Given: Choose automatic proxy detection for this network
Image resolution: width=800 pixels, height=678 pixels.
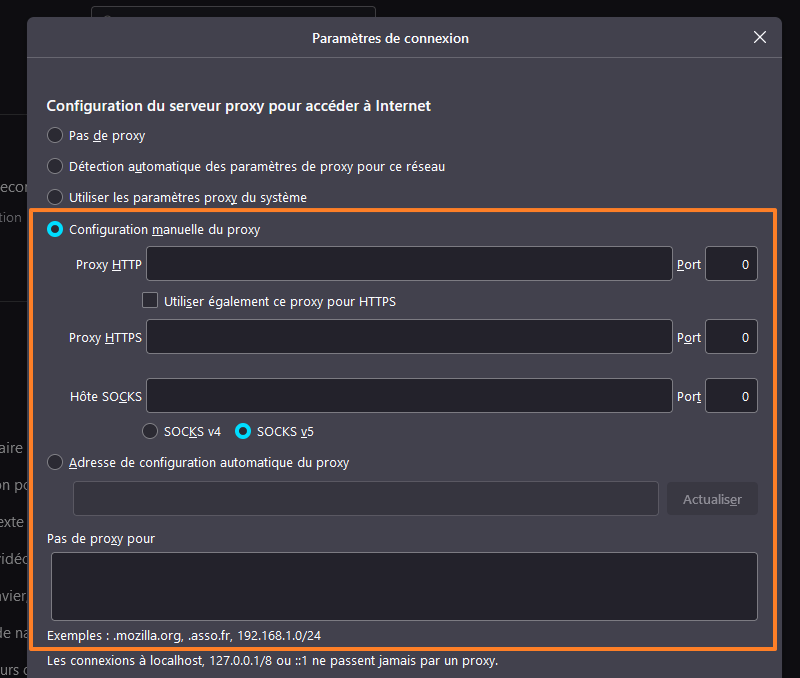Looking at the screenshot, I should point(55,166).
